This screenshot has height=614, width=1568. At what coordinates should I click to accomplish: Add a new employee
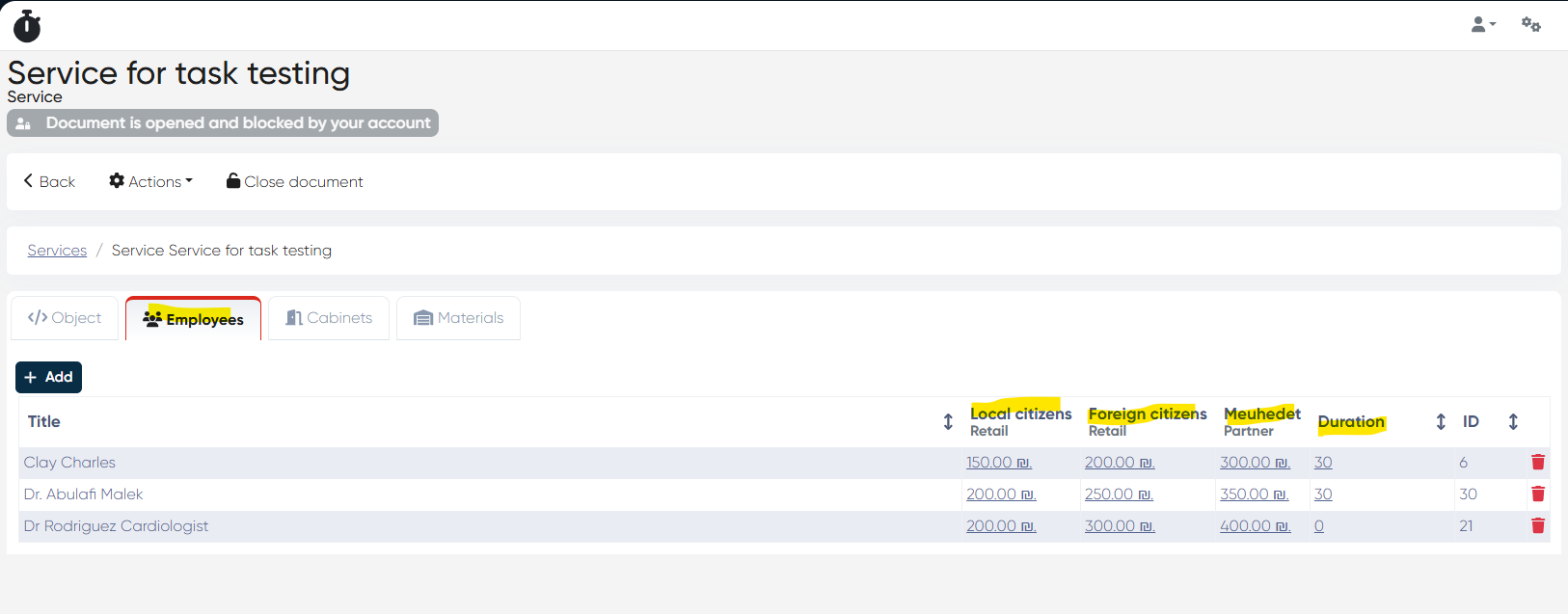(48, 377)
